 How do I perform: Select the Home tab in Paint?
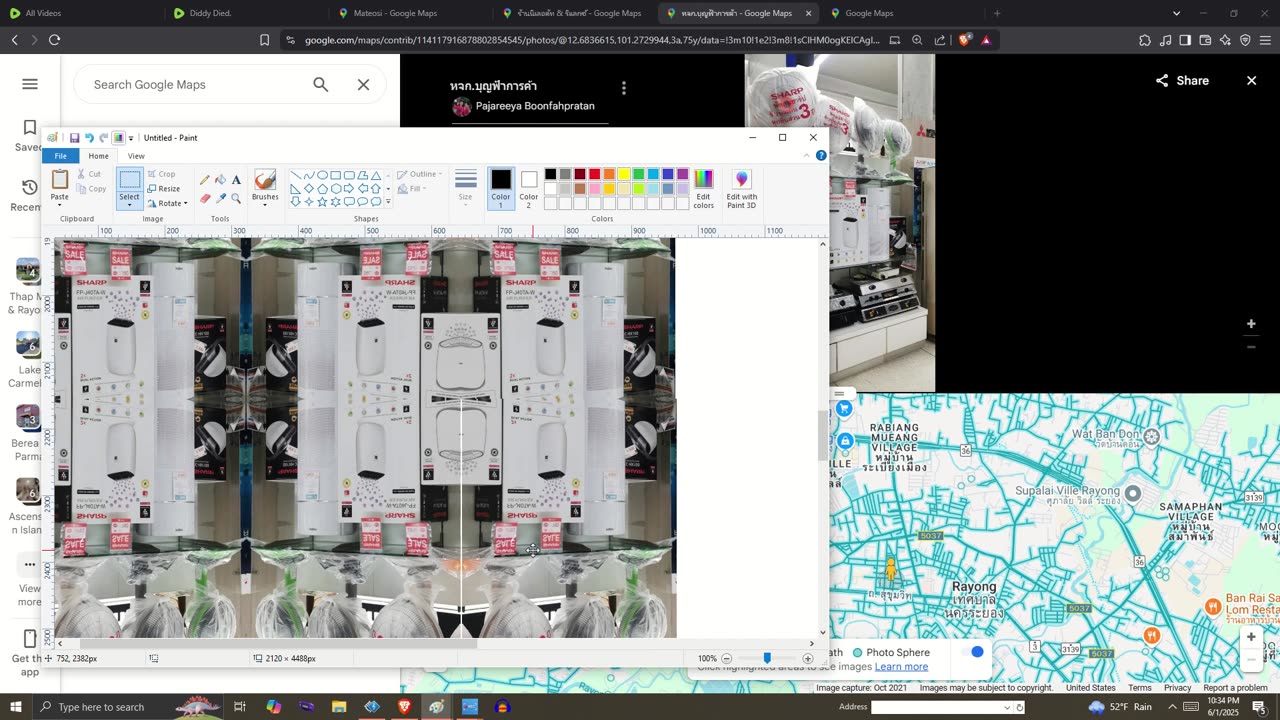point(98,156)
